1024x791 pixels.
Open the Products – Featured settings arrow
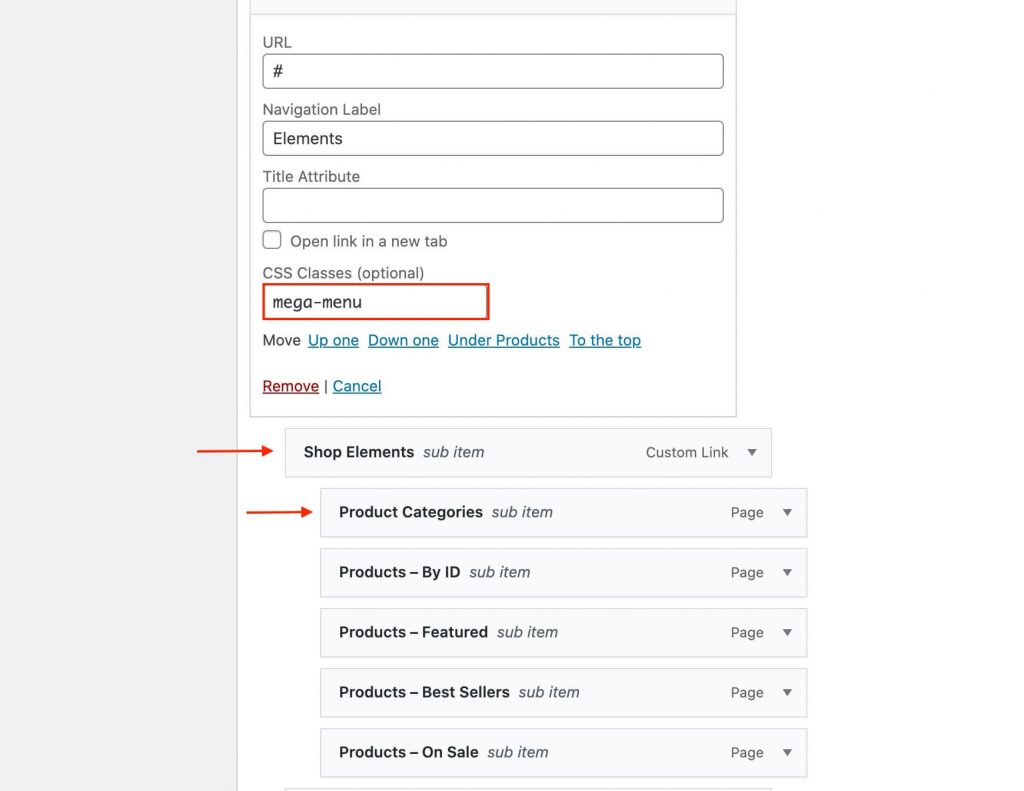click(x=786, y=632)
